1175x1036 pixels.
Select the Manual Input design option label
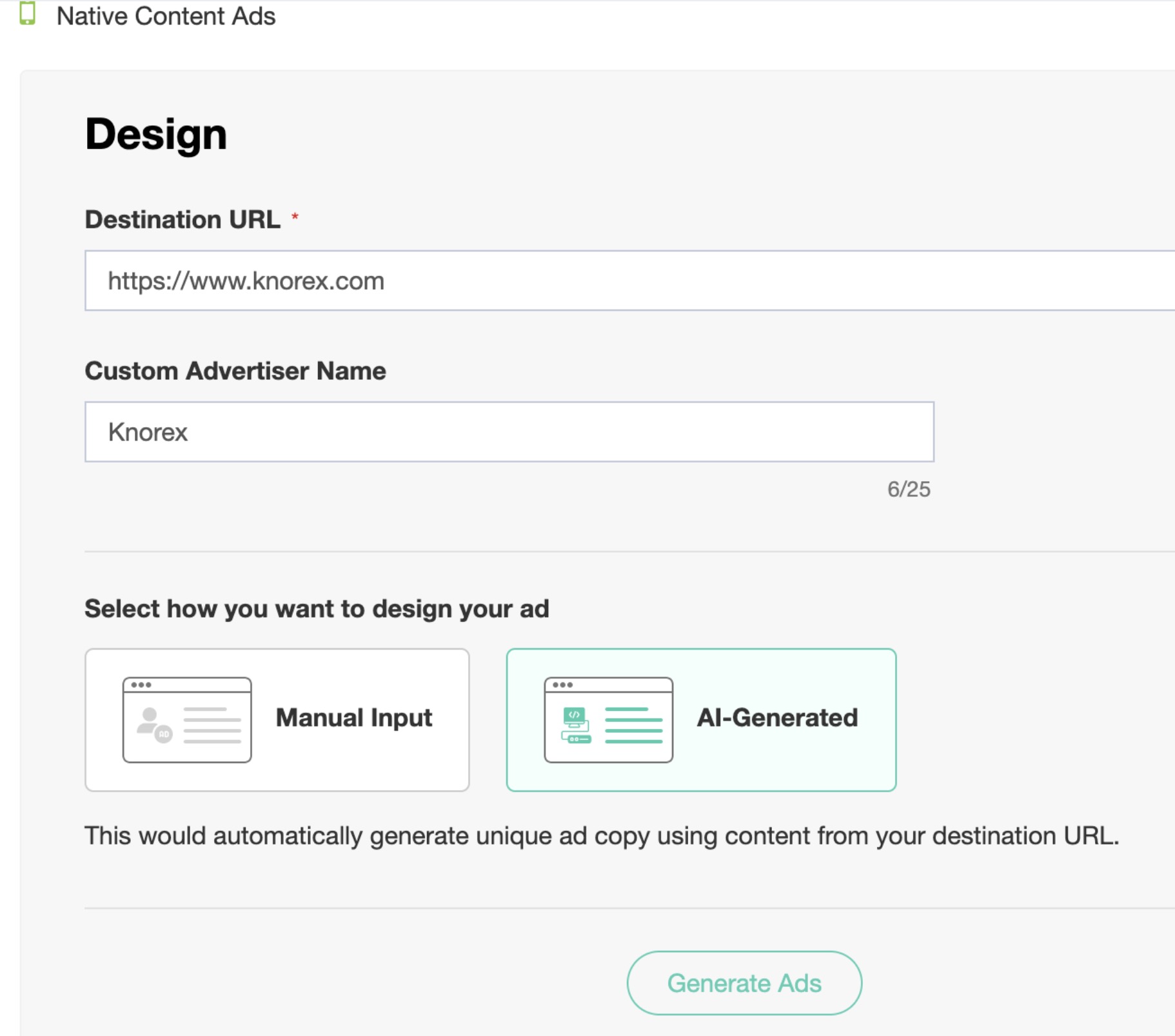(x=354, y=718)
